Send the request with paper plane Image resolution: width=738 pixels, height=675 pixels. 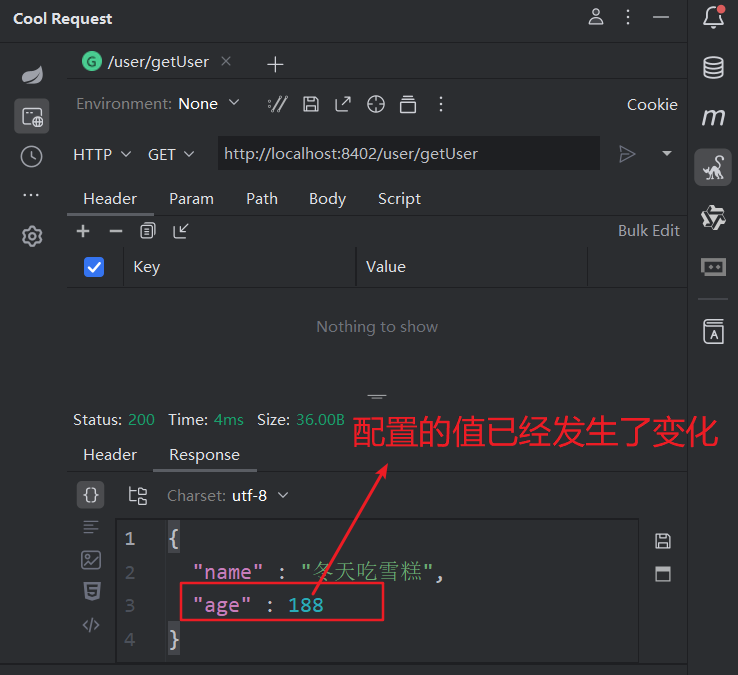click(627, 154)
